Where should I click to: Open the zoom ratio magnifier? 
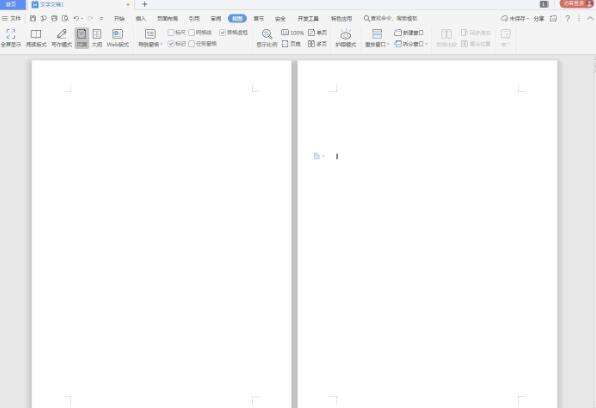coord(267,37)
